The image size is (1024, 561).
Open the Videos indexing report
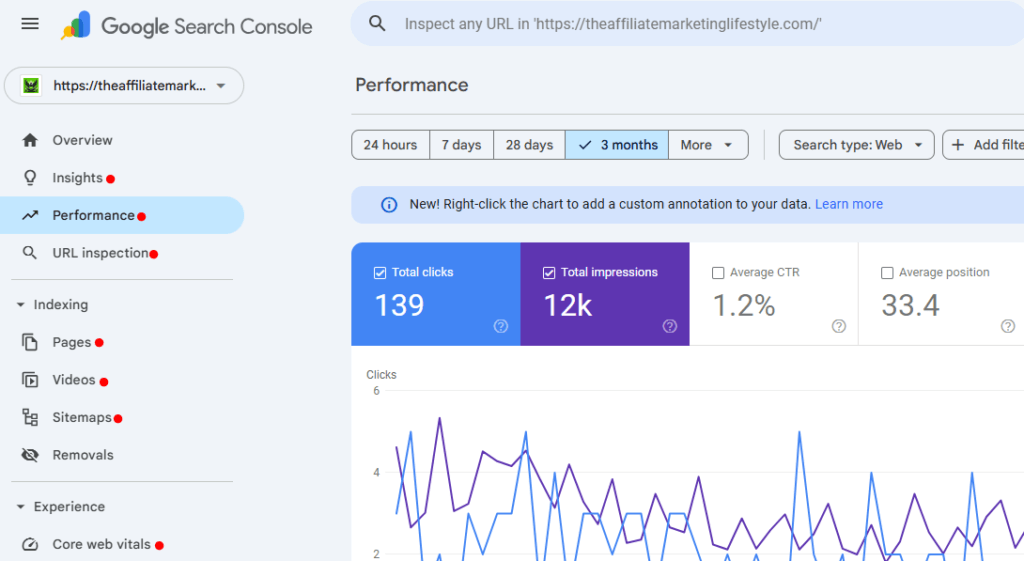click(74, 379)
